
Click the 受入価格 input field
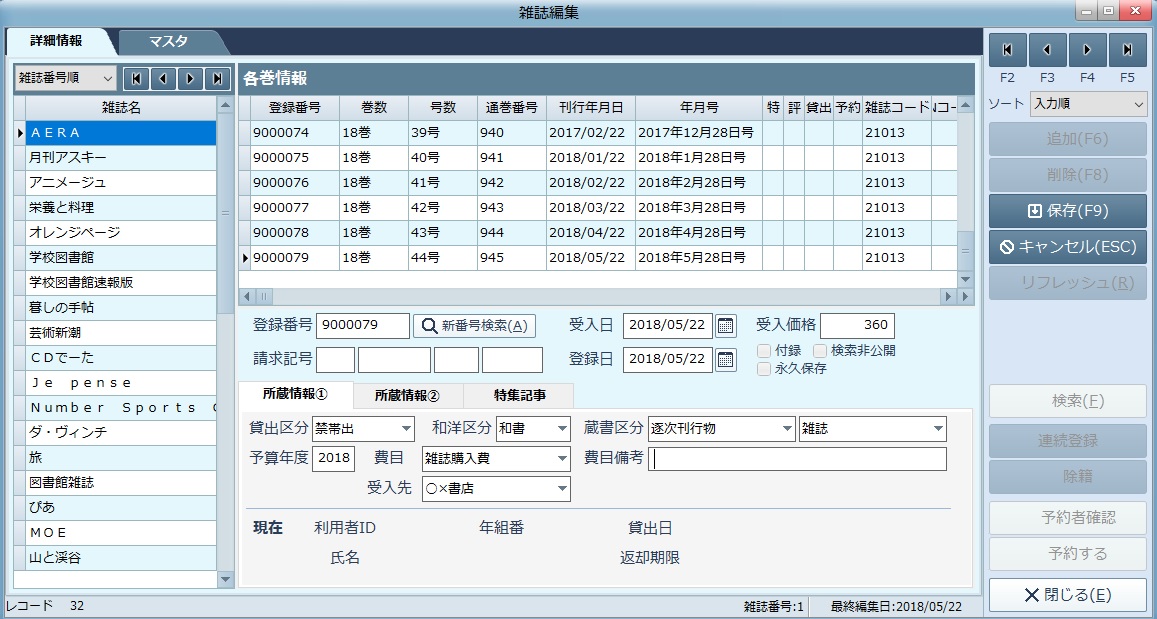[x=857, y=325]
